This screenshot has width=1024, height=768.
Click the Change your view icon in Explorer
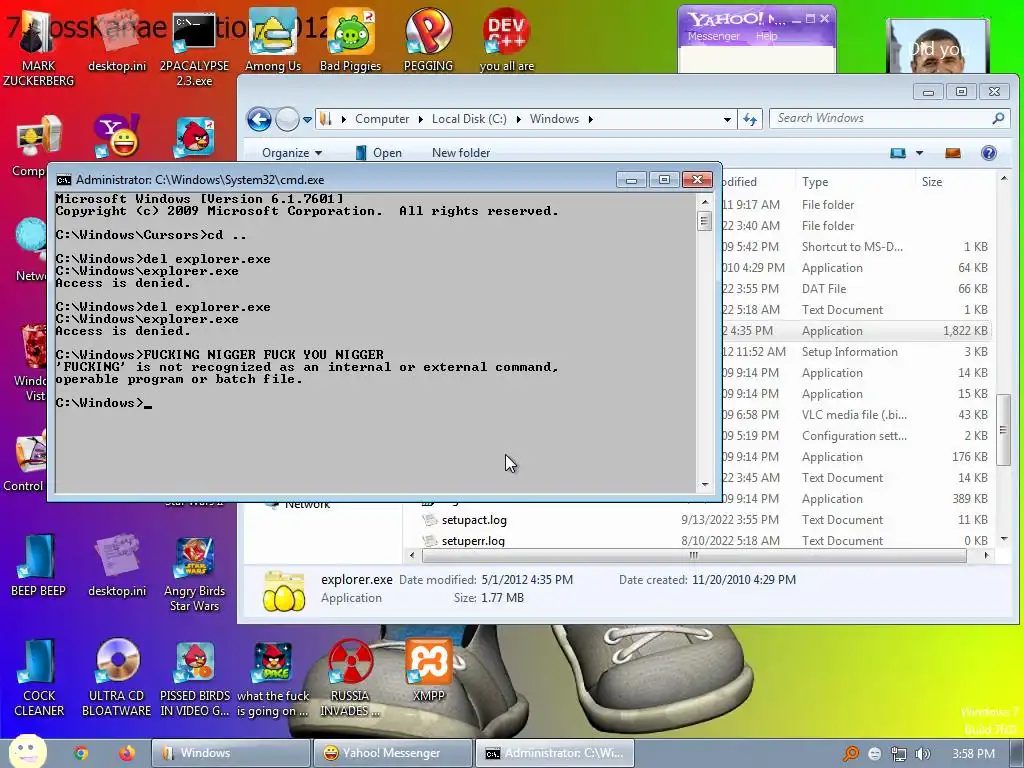tap(899, 153)
